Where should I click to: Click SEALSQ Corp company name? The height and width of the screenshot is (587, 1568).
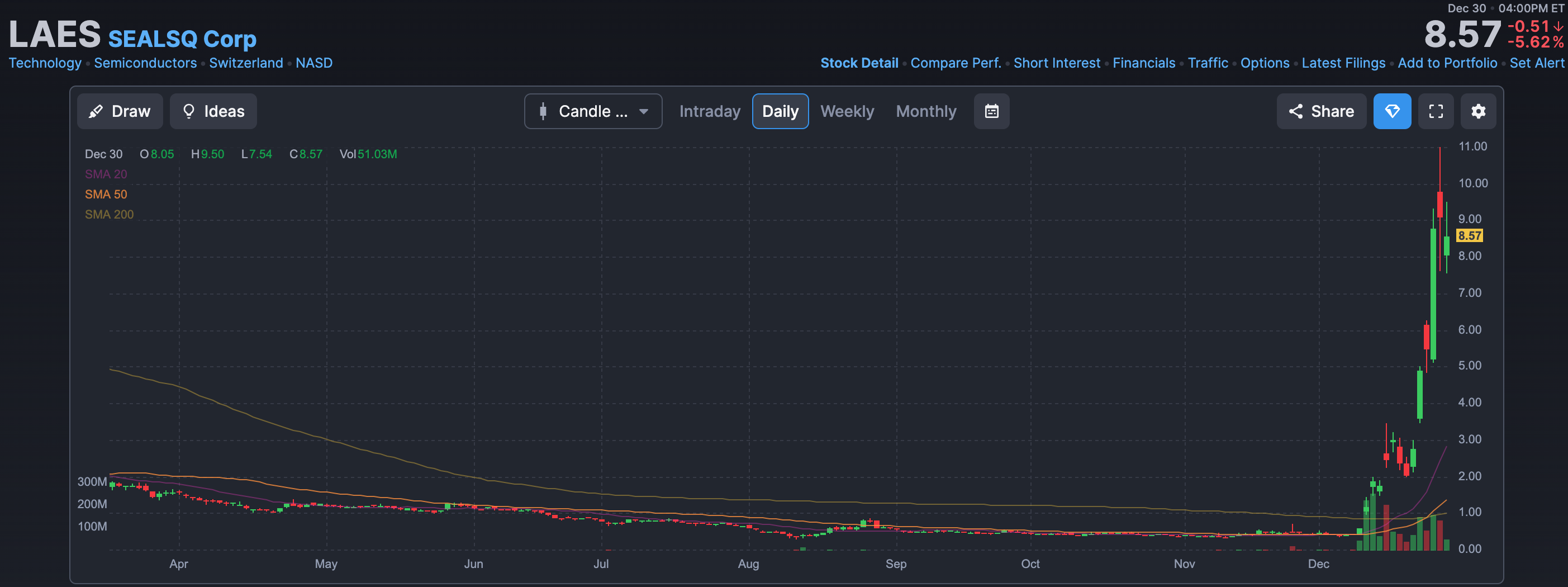[x=183, y=39]
